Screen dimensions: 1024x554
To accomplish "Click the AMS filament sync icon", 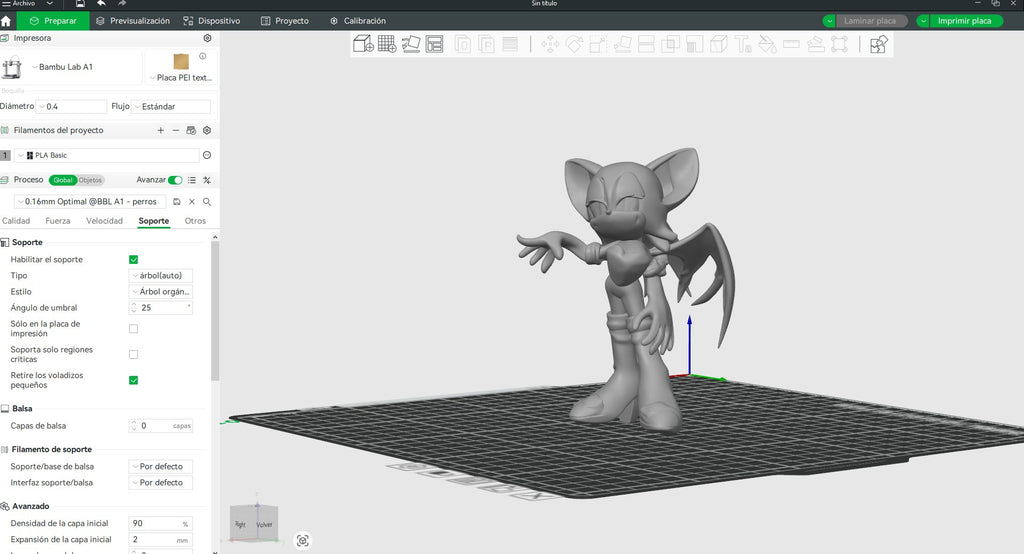I will (191, 130).
